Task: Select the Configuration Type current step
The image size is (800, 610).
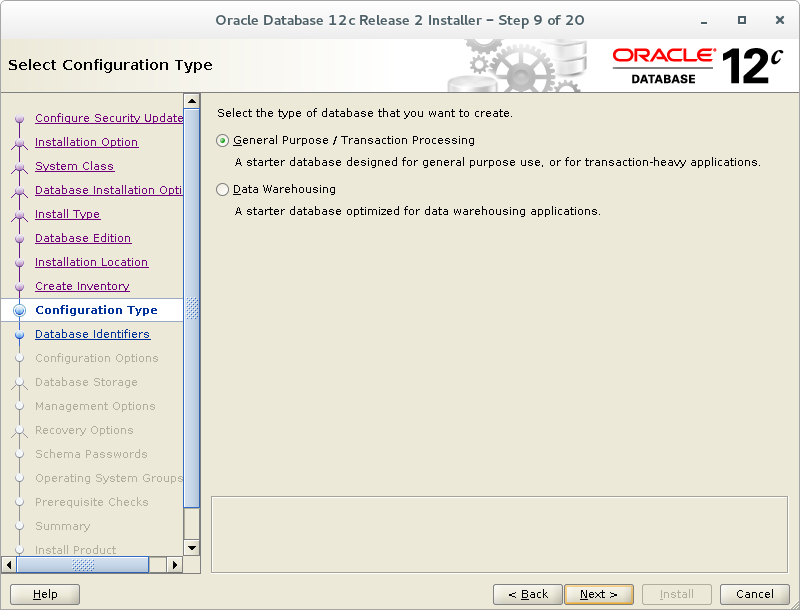Action: tap(96, 310)
